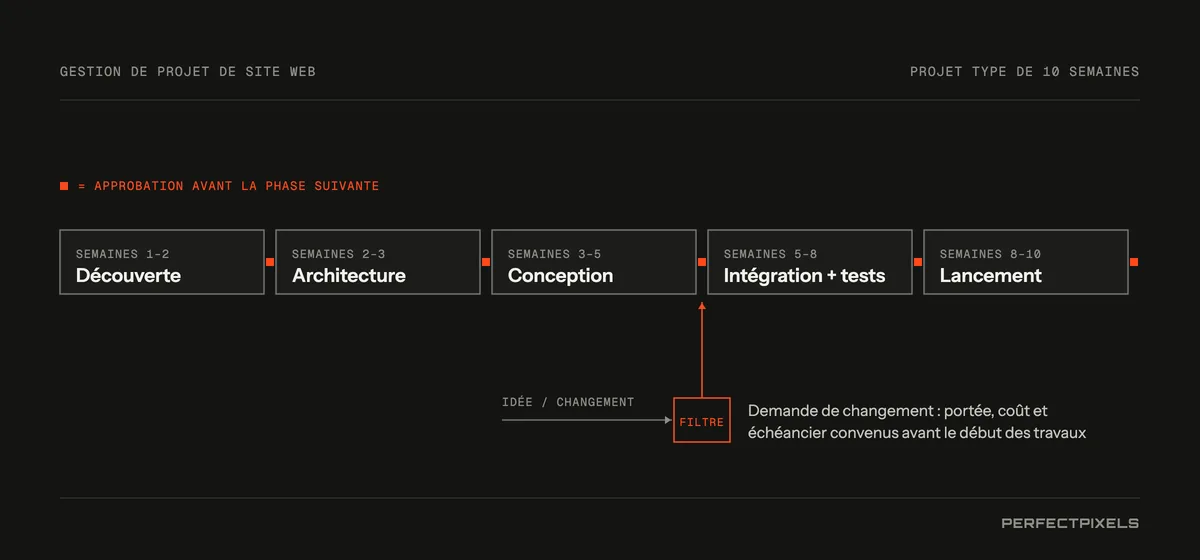This screenshot has height=560, width=1200.
Task: Click 'APPROBATION AVANT LA PHASE SUIVANTE' legend text
Action: click(236, 186)
